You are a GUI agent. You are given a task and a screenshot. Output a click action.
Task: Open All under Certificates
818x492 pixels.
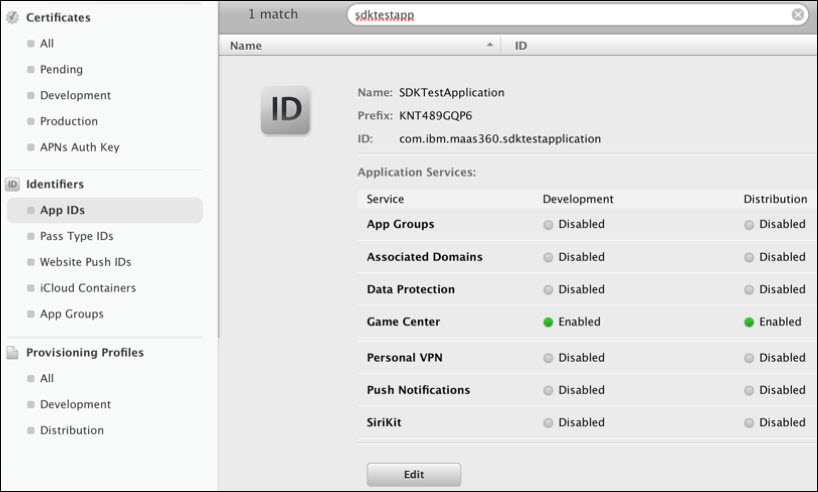tap(47, 43)
